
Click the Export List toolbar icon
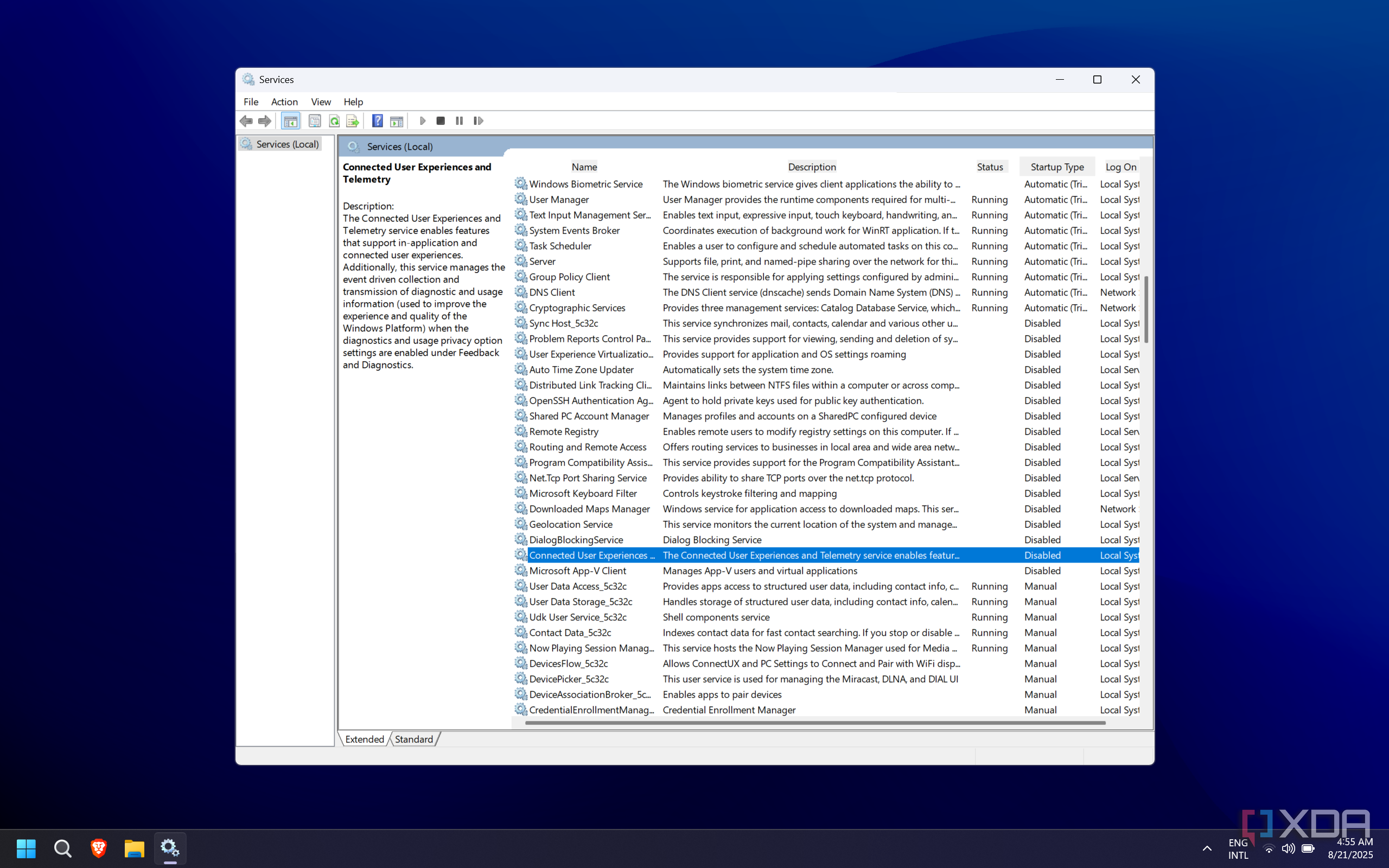[353, 120]
